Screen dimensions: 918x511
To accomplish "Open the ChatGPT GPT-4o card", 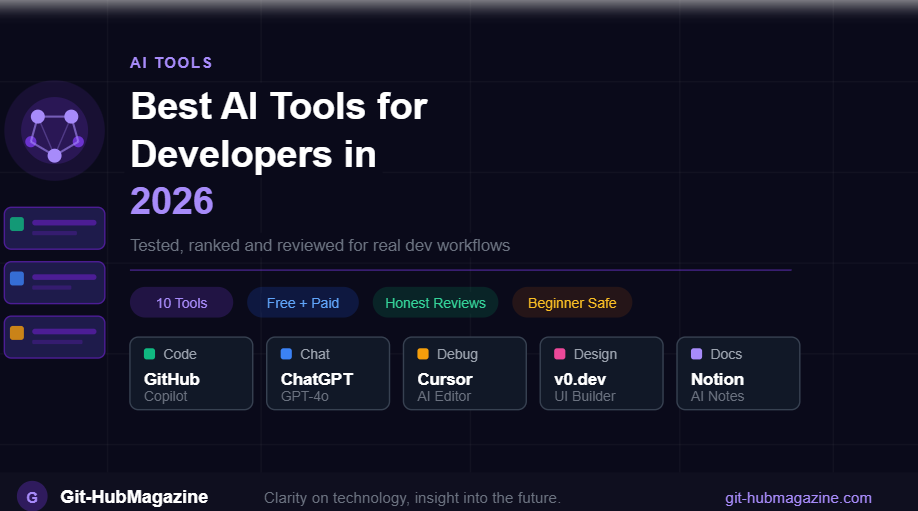I will [x=328, y=373].
